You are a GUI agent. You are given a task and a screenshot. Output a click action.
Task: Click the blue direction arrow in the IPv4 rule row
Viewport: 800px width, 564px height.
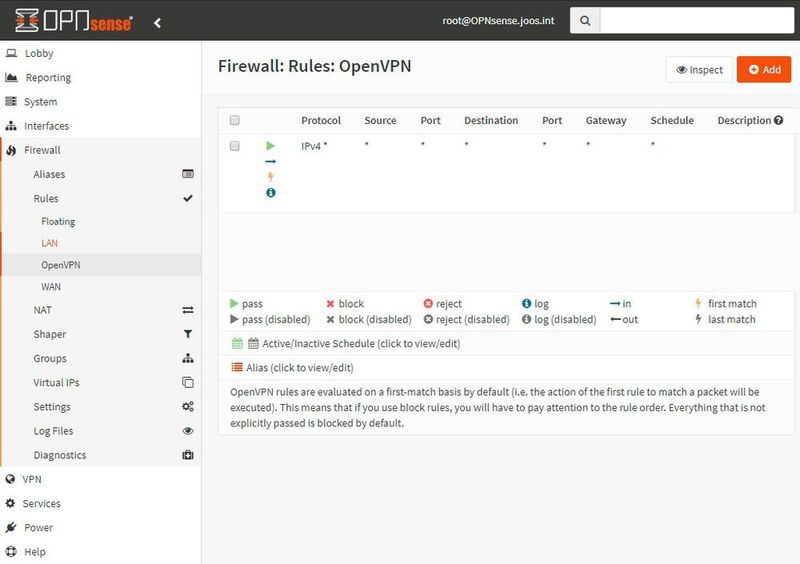click(270, 161)
